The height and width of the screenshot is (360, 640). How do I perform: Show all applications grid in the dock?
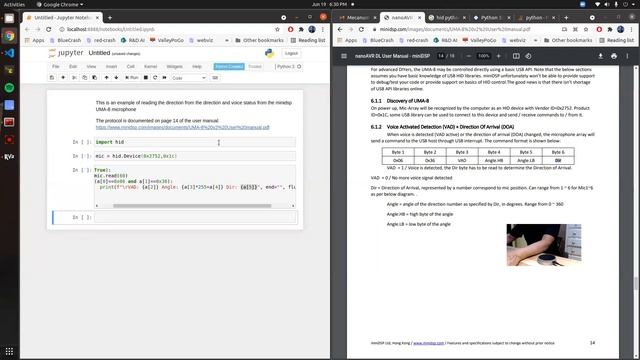tap(9, 351)
